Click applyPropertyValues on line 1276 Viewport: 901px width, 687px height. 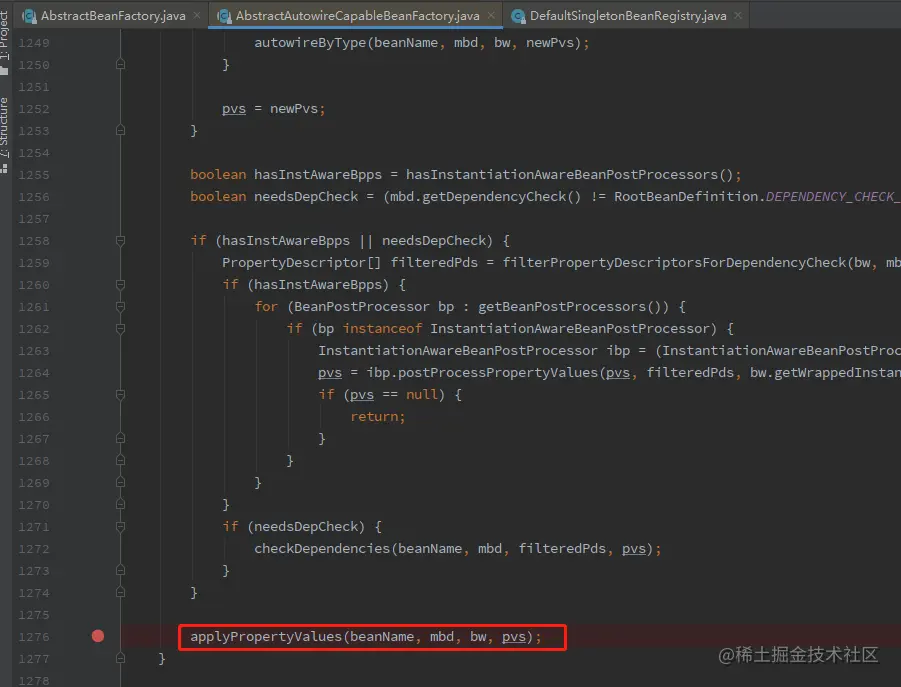[x=266, y=636]
